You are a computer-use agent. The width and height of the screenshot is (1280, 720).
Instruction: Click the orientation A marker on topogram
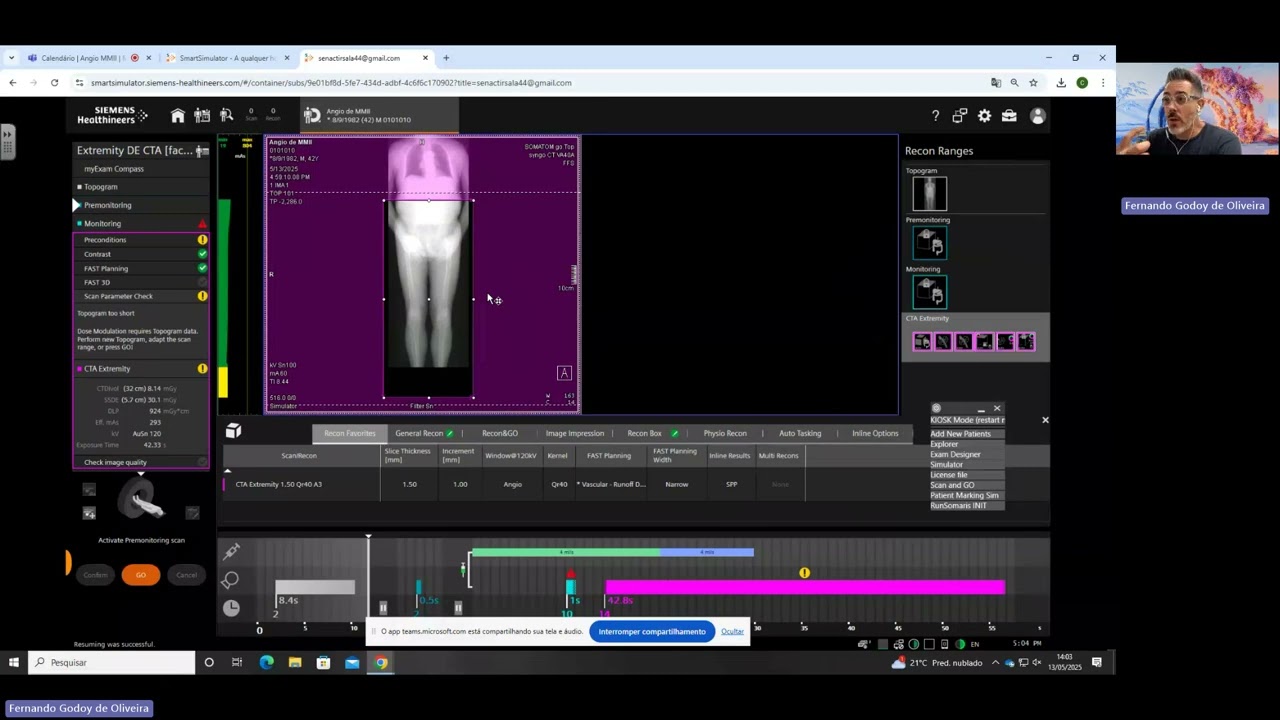564,373
